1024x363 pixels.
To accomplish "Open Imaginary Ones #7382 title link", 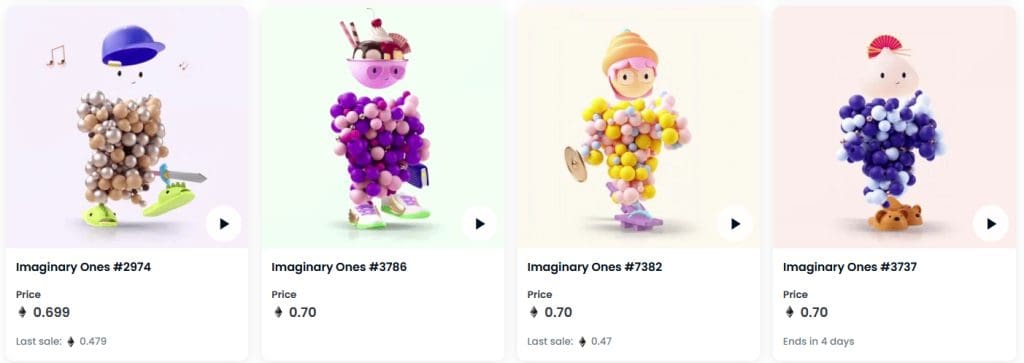I will pos(594,267).
